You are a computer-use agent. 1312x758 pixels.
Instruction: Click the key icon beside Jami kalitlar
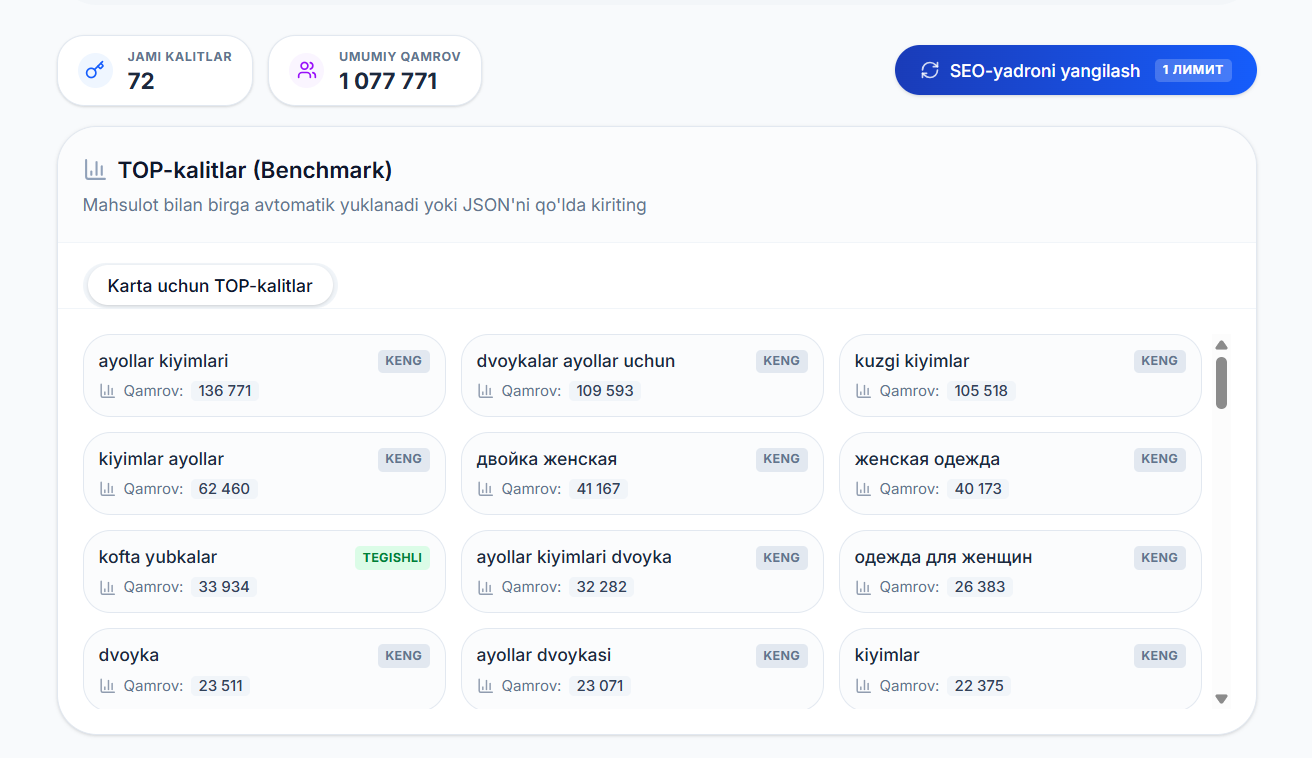[x=95, y=70]
